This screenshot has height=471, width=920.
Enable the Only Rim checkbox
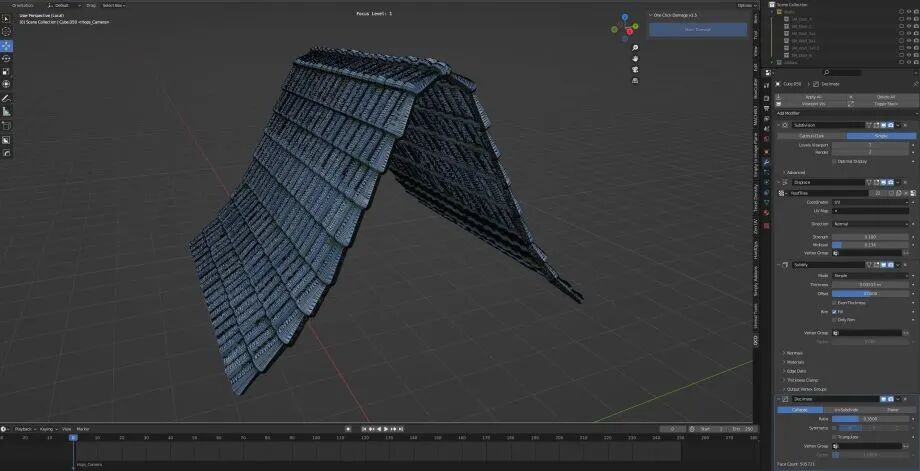[835, 320]
